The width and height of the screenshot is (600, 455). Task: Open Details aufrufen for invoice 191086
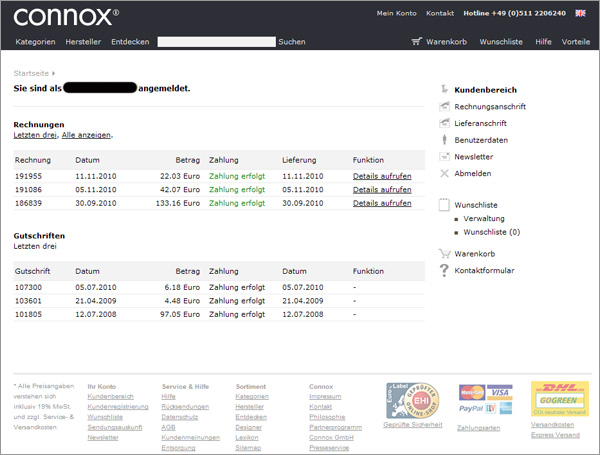[382, 189]
